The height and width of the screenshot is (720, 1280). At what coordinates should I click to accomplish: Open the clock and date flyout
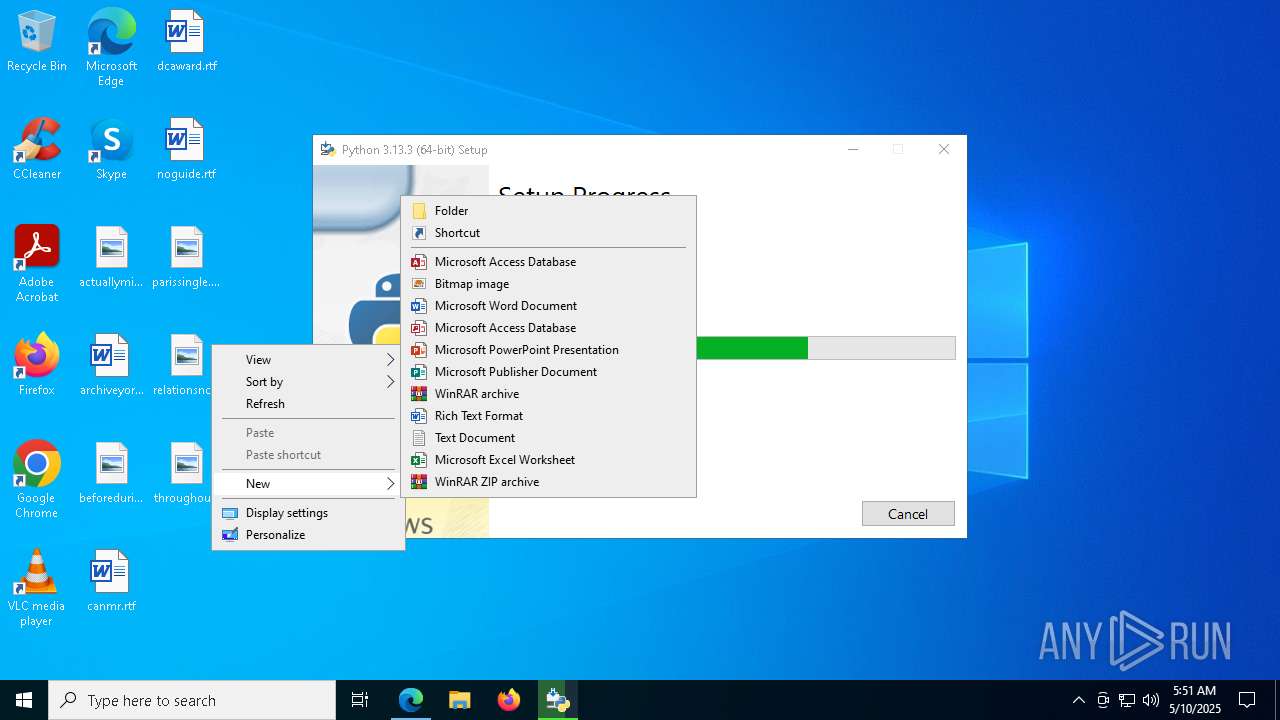click(1194, 700)
